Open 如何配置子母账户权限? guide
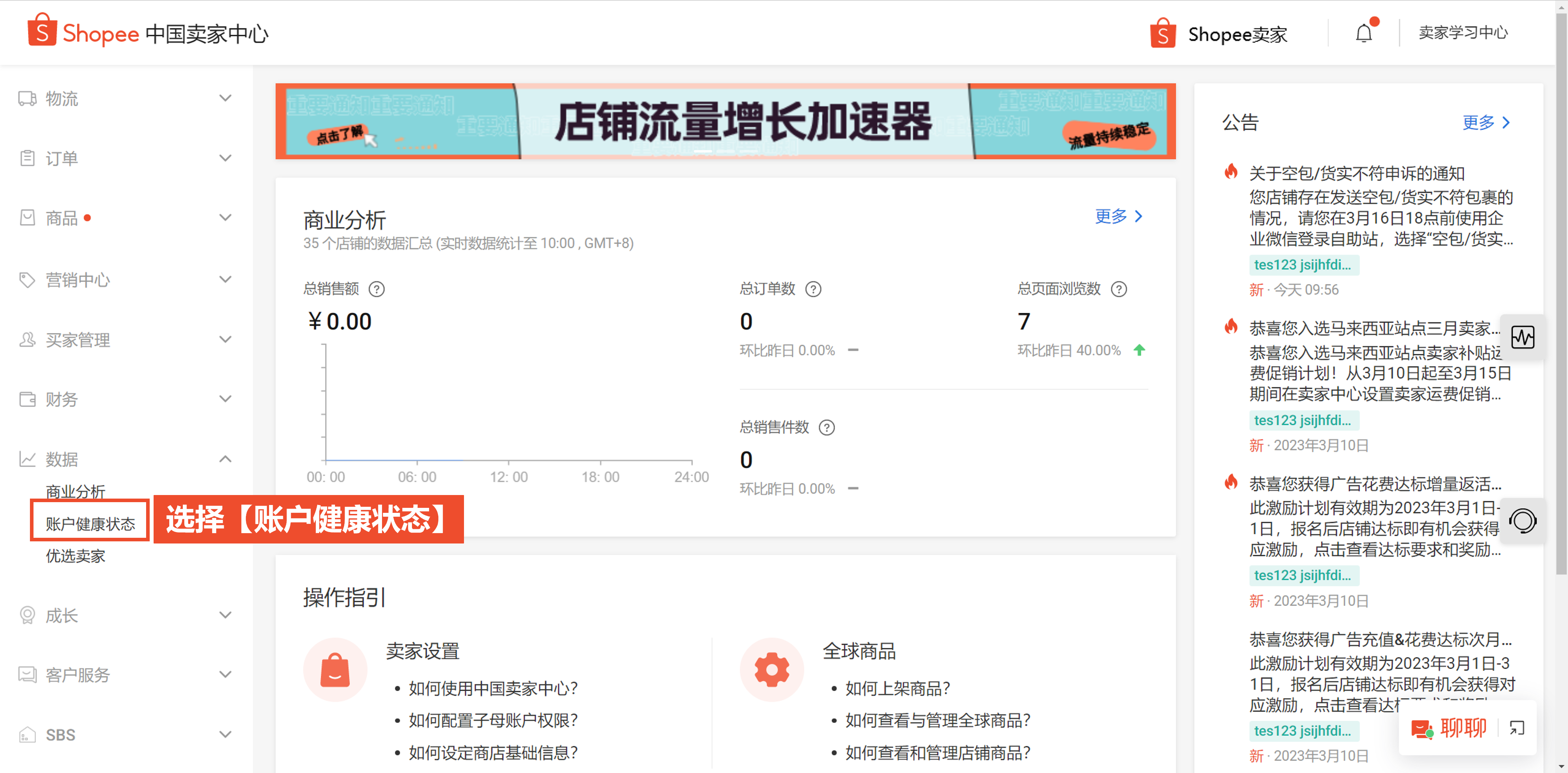Screen dimensions: 1568x773 click(x=493, y=721)
